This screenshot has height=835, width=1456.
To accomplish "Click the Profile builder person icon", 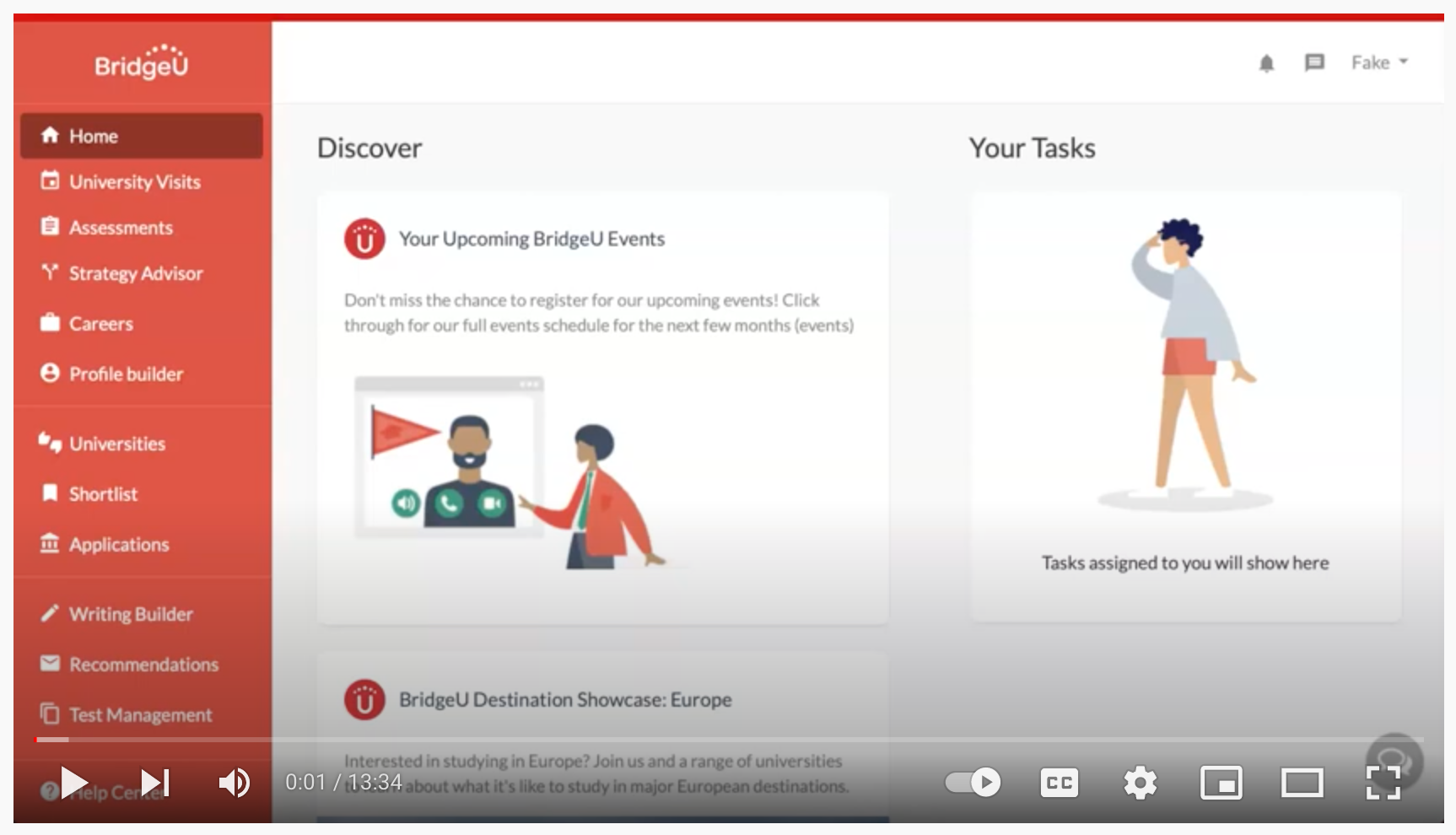I will [x=50, y=373].
